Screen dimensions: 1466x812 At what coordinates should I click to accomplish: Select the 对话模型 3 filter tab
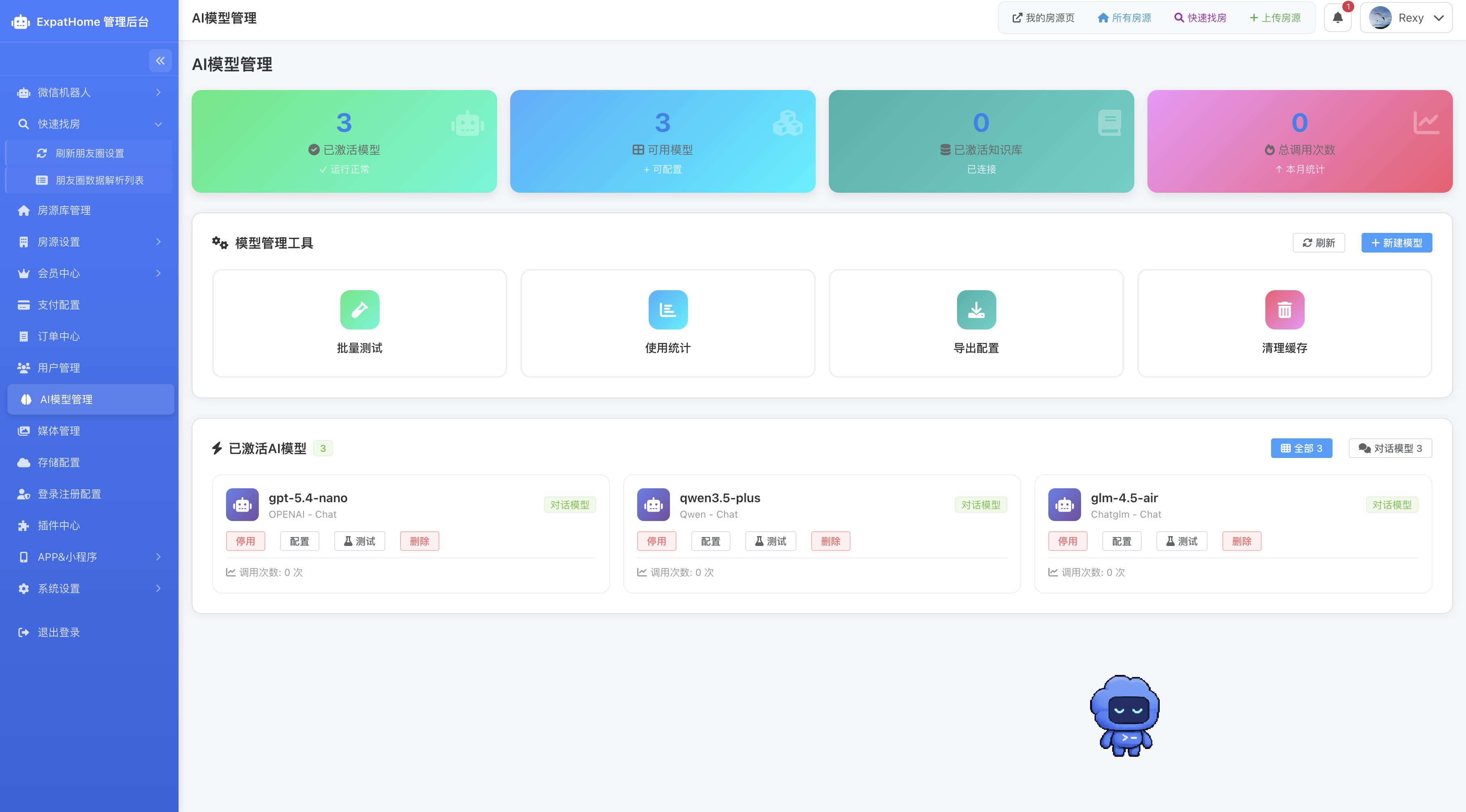(1390, 448)
